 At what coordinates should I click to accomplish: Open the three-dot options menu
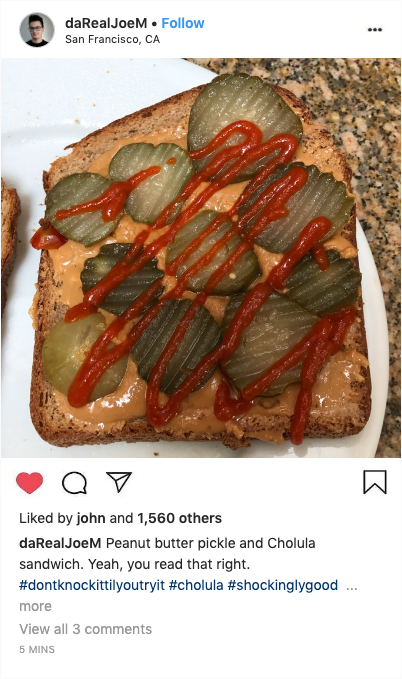tap(375, 30)
